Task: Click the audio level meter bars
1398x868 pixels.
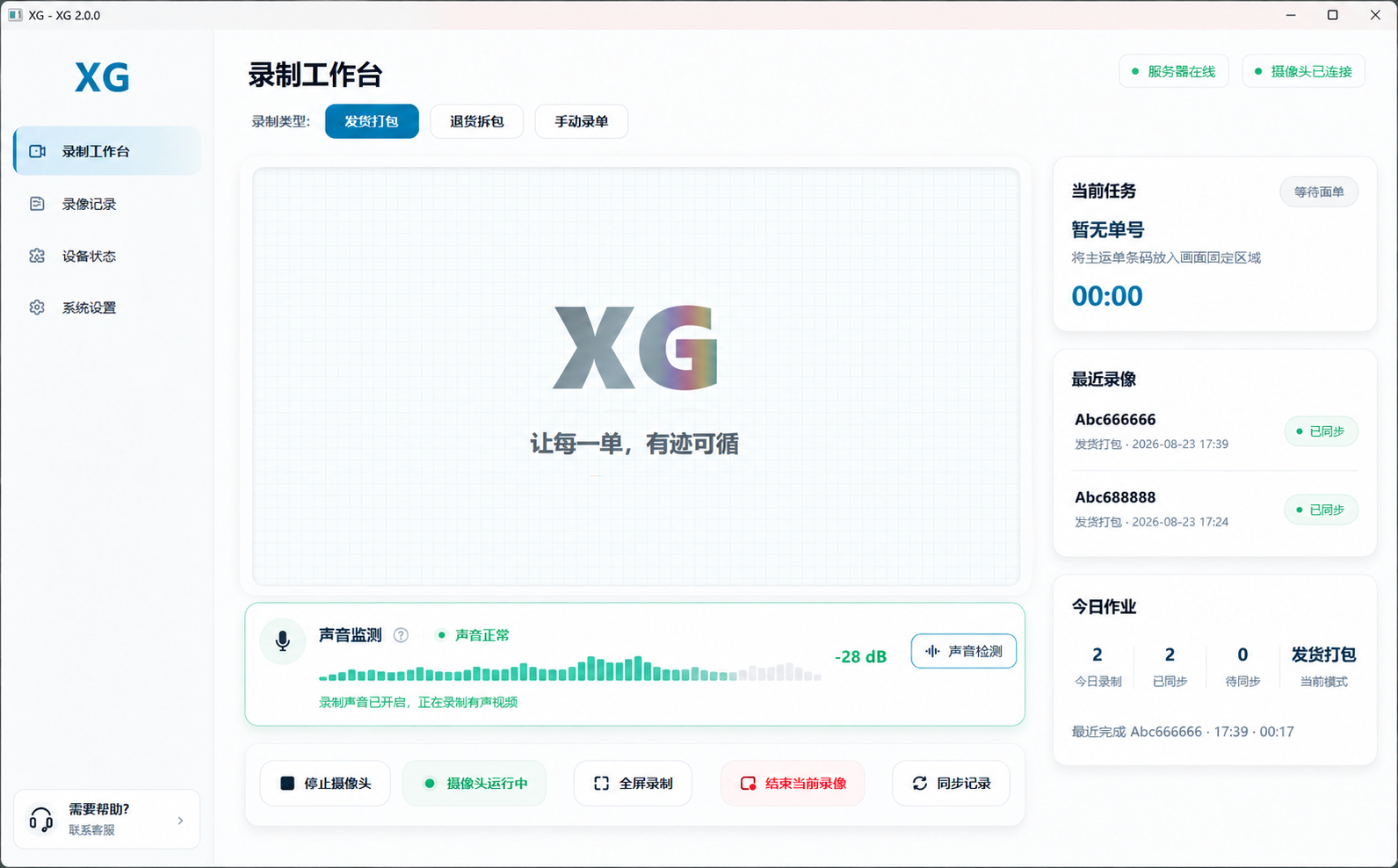Action: click(570, 669)
